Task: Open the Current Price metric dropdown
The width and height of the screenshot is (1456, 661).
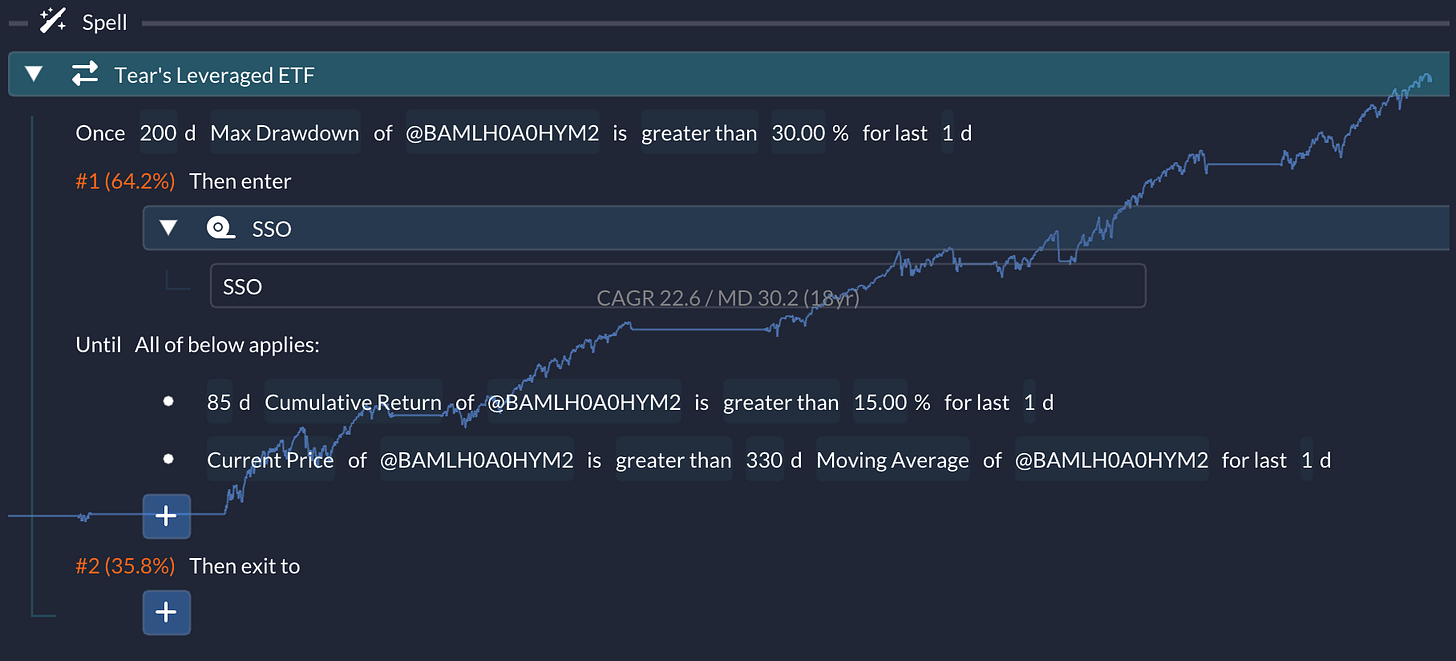Action: coord(270,460)
